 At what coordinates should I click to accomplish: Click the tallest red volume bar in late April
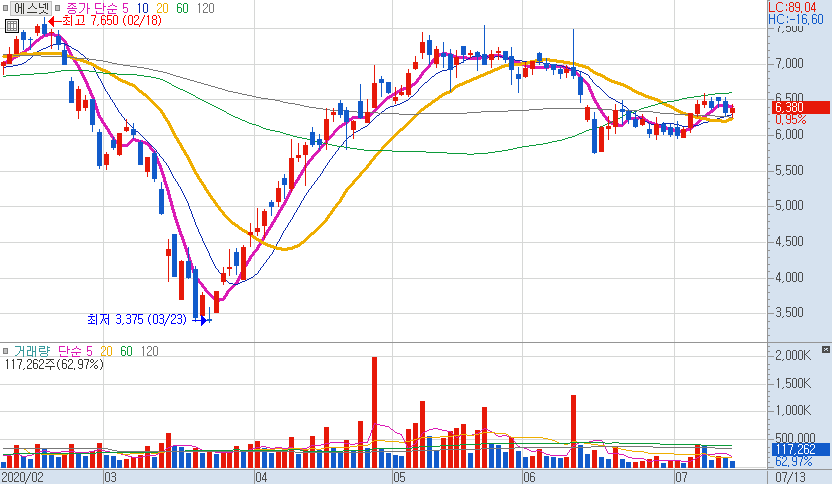[374, 412]
